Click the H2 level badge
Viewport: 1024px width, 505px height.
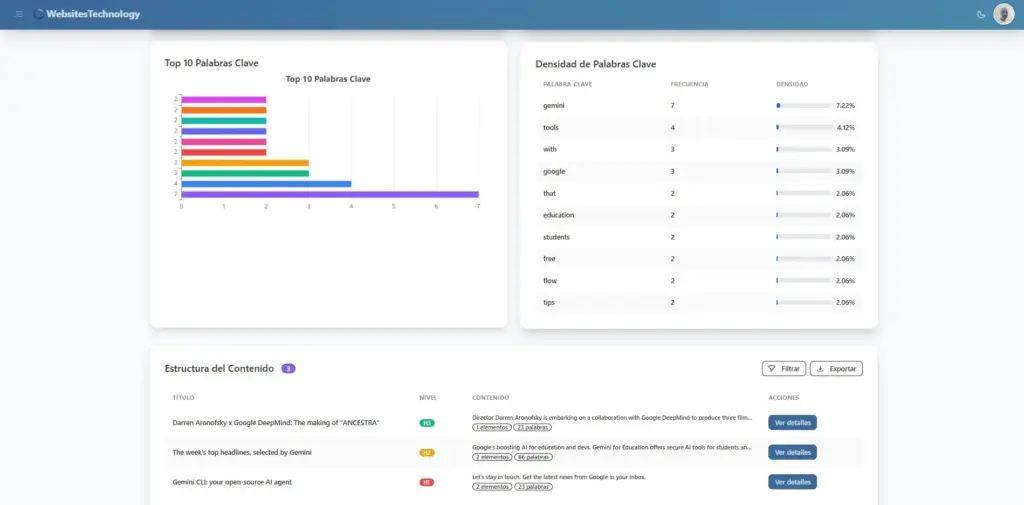click(427, 452)
